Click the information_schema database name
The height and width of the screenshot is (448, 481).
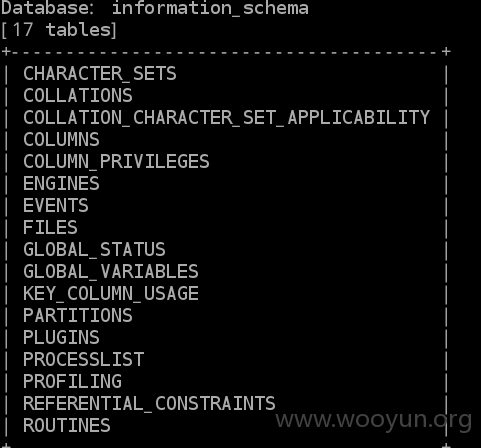pyautogui.click(x=210, y=8)
